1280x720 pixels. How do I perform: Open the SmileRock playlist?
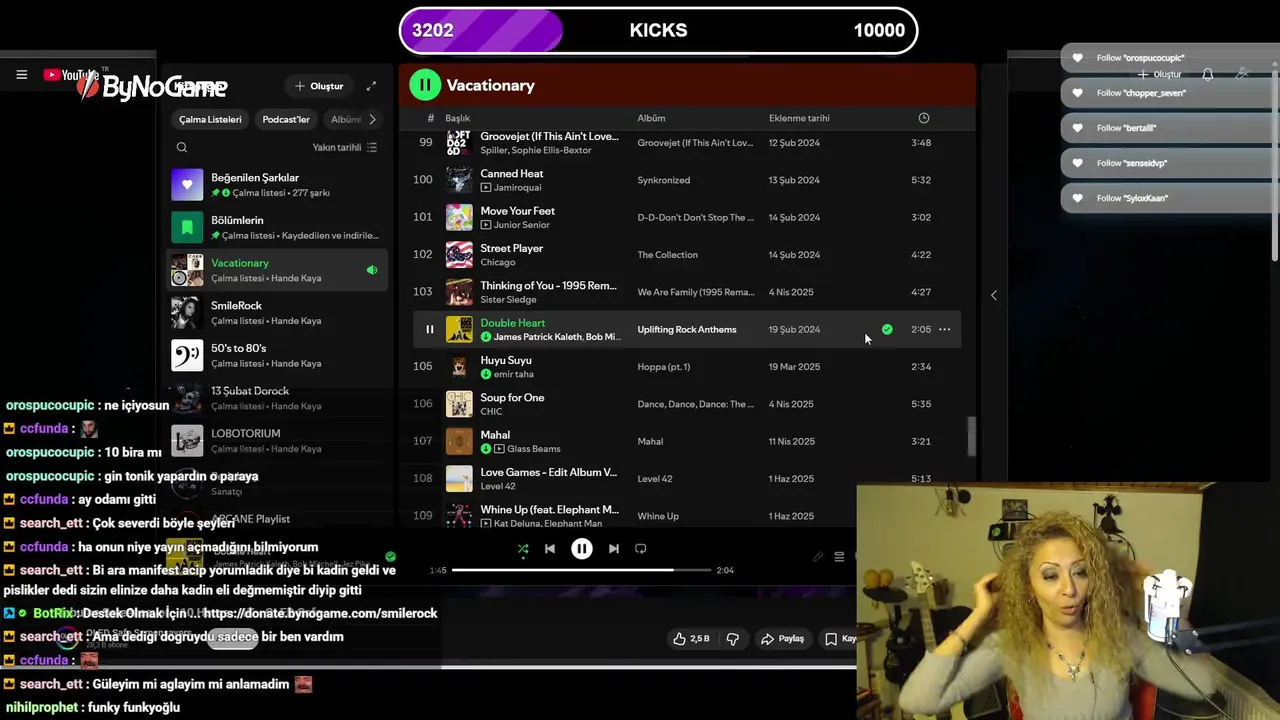pos(277,313)
